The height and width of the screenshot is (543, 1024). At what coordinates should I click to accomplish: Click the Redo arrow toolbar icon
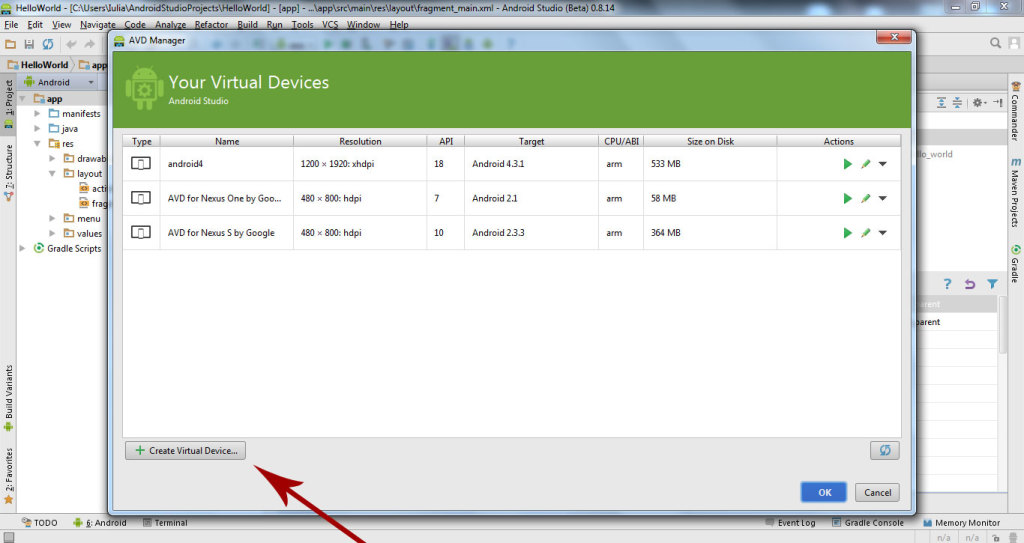[89, 44]
